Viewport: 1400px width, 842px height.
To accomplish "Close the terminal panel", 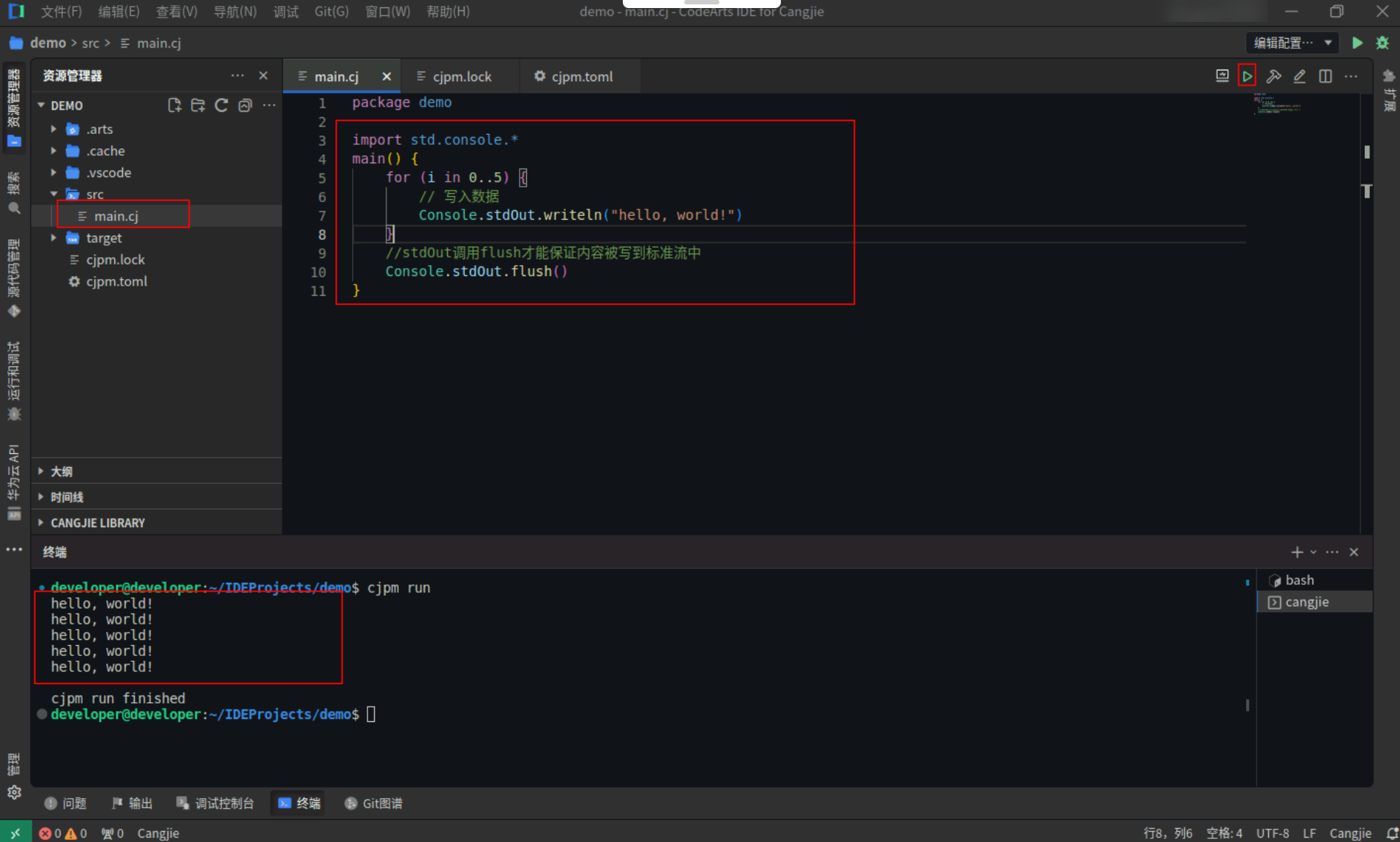I will point(1354,552).
